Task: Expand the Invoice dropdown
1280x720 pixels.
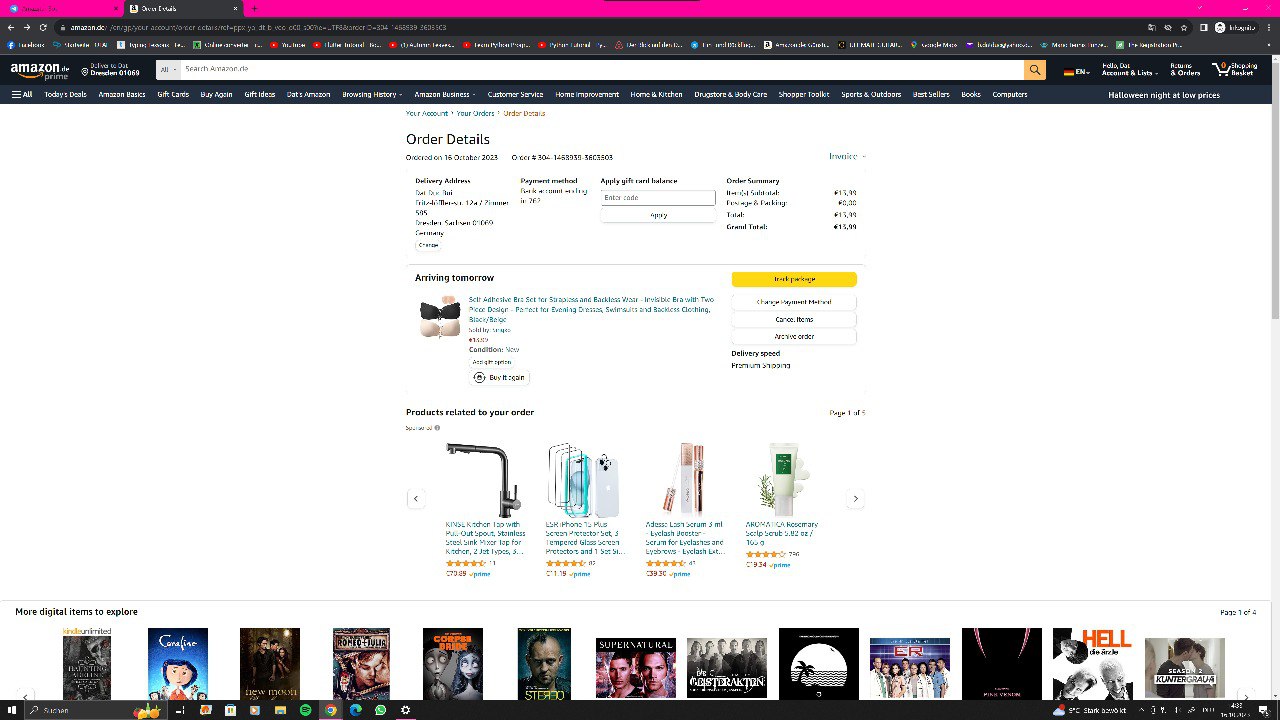Action: pyautogui.click(x=846, y=156)
